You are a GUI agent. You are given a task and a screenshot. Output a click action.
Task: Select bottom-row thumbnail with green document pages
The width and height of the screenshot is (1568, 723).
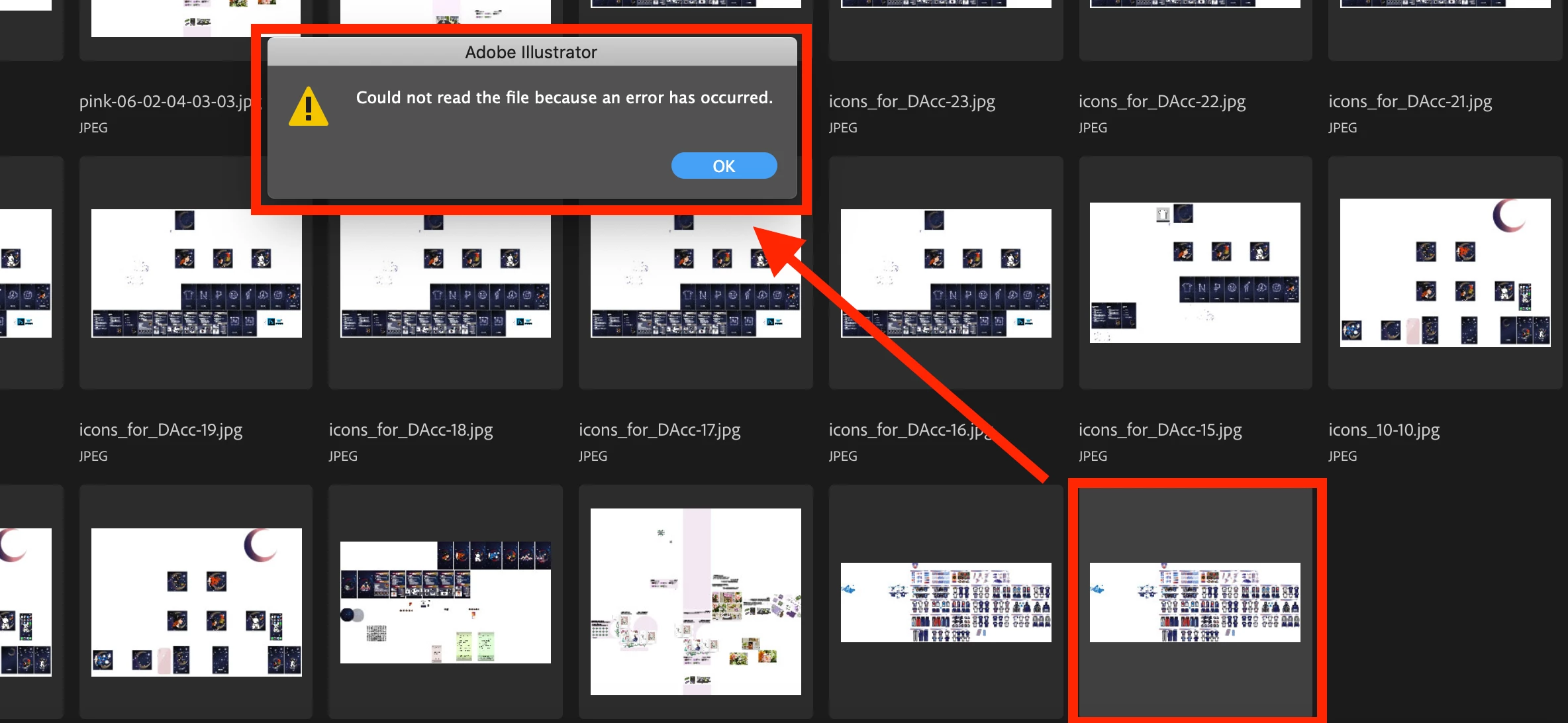coord(445,602)
